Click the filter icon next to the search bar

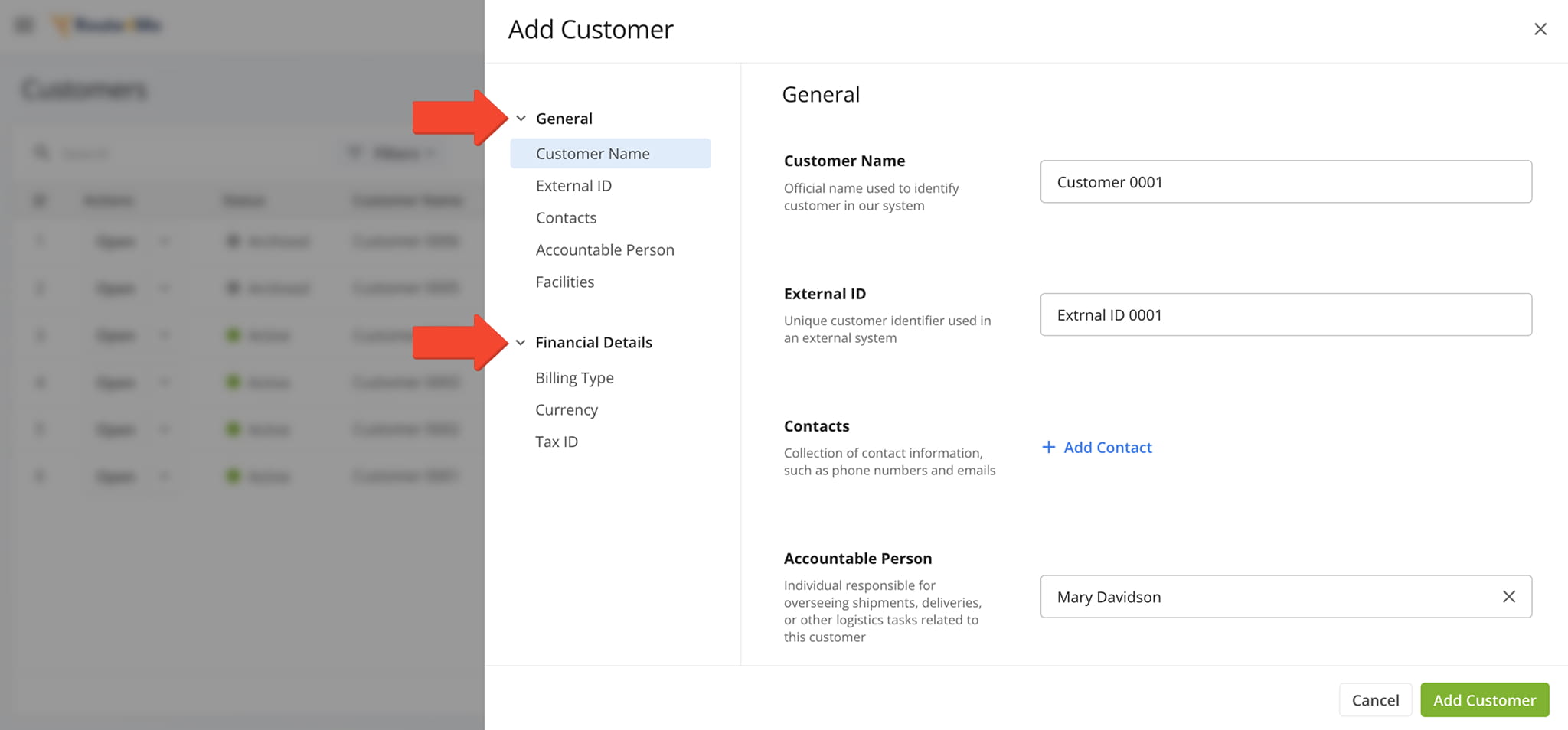pos(354,152)
